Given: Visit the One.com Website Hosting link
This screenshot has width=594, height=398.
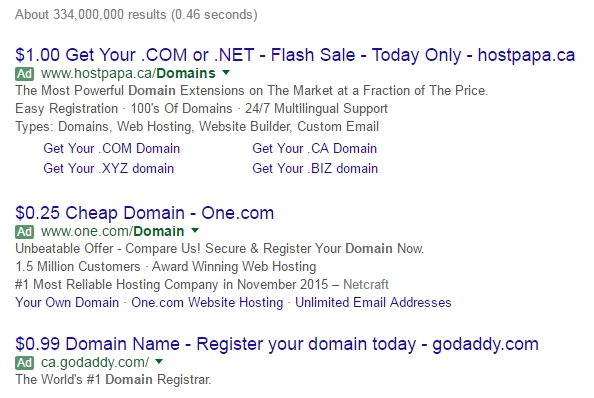Looking at the screenshot, I should [207, 303].
